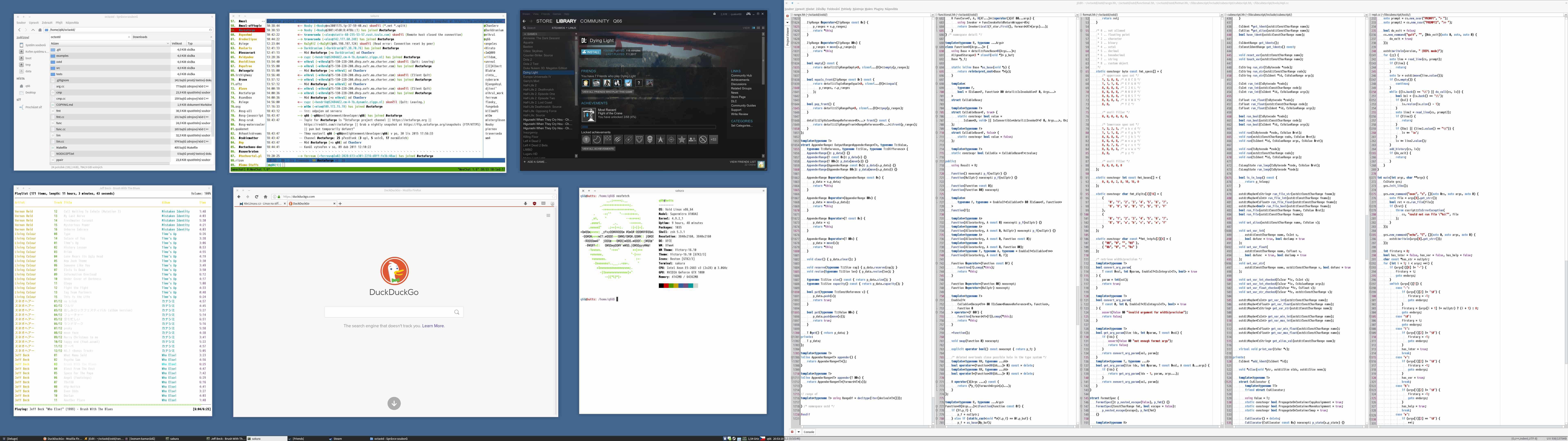Click the INSTALL button for Dying Light
Viewport: 1568px width, 441px height.
(x=591, y=52)
